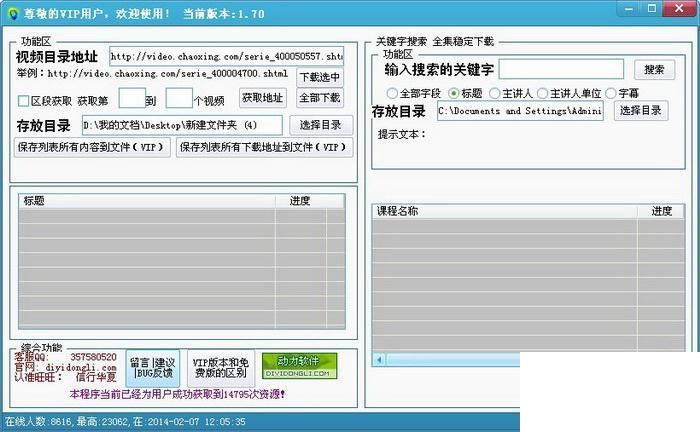Viewport: 700px width, 432px height.
Task: Open VIP版本和免费版的区别 button
Action: 221,368
